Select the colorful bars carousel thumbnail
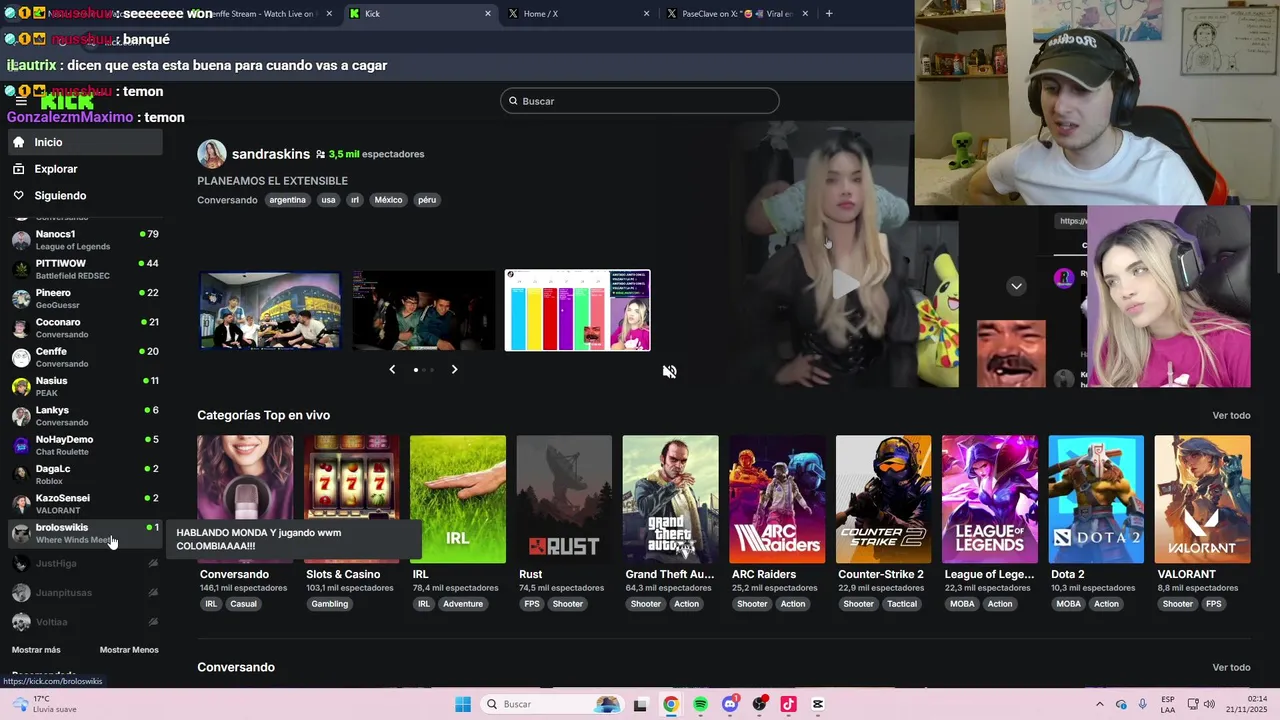Screen dimensions: 1280x720 (x=577, y=310)
